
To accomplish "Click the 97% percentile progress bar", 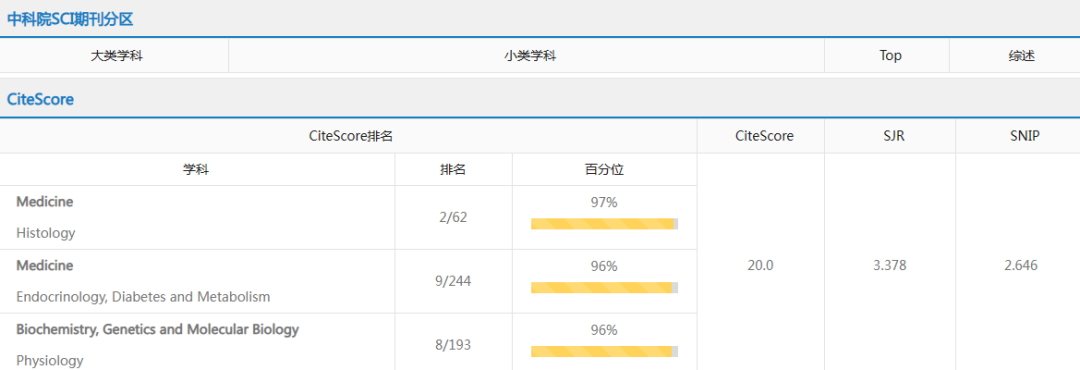I will tap(604, 223).
